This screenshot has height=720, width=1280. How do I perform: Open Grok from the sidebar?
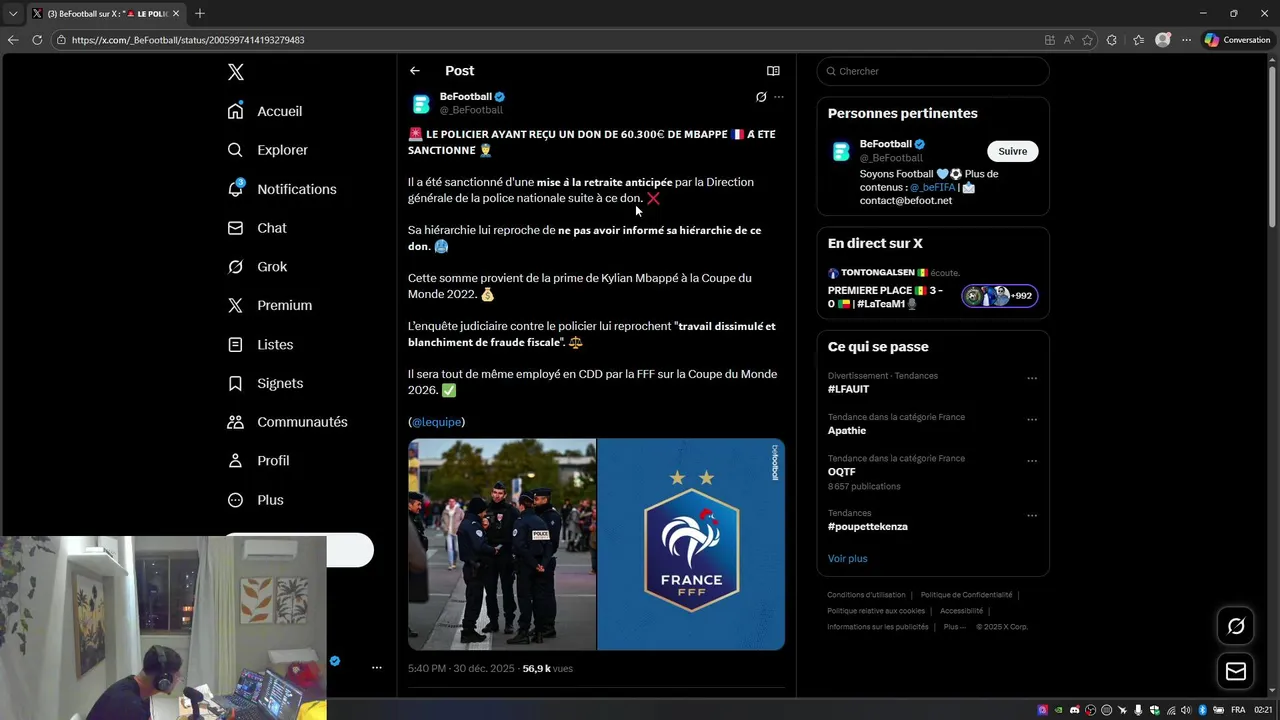[258, 267]
